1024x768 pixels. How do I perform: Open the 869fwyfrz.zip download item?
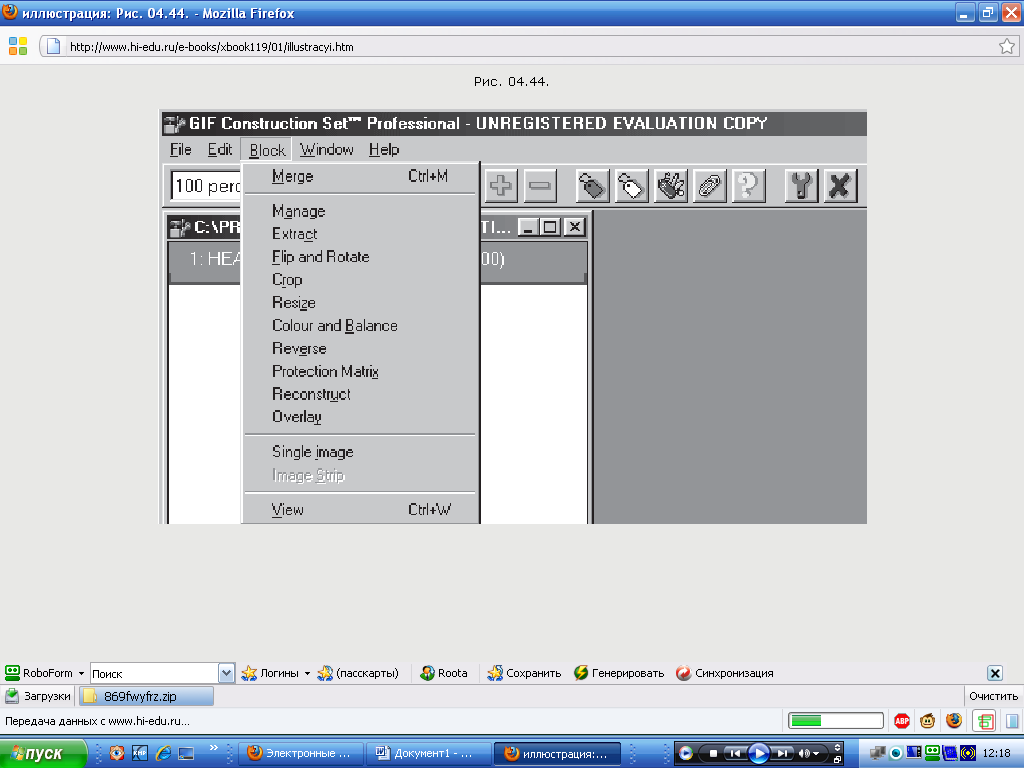[146, 696]
